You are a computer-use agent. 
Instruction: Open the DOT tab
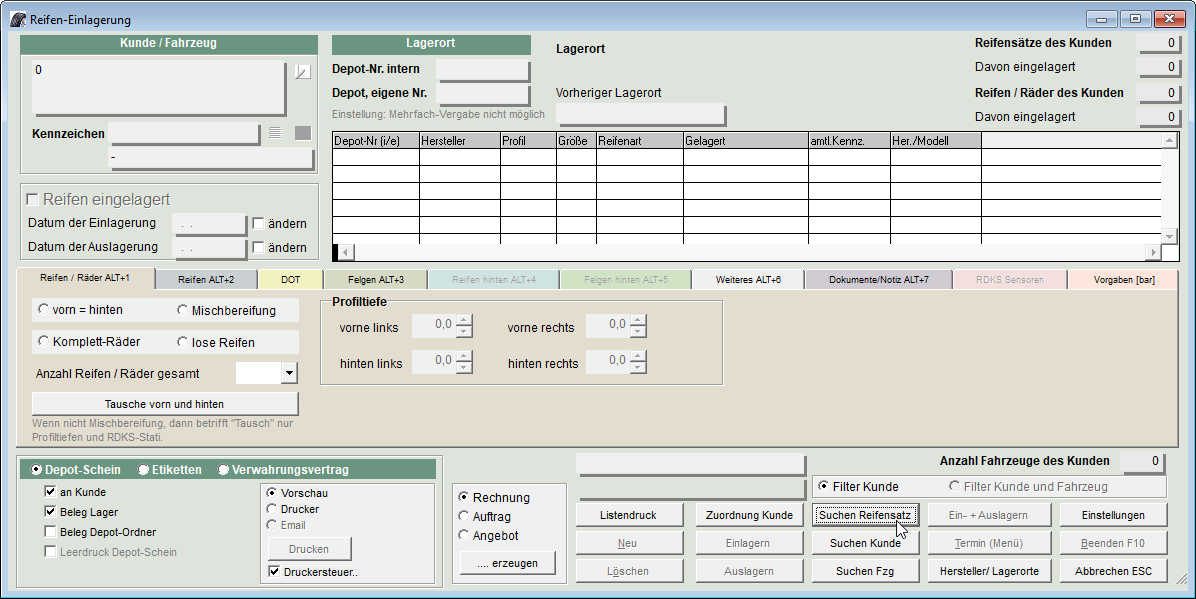point(291,279)
